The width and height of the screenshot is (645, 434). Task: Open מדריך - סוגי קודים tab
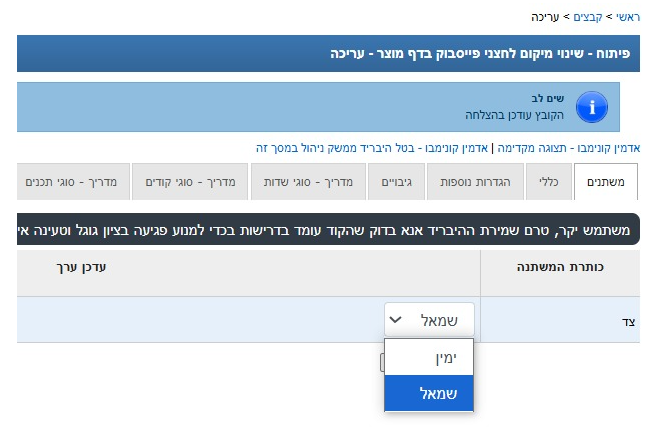(190, 181)
